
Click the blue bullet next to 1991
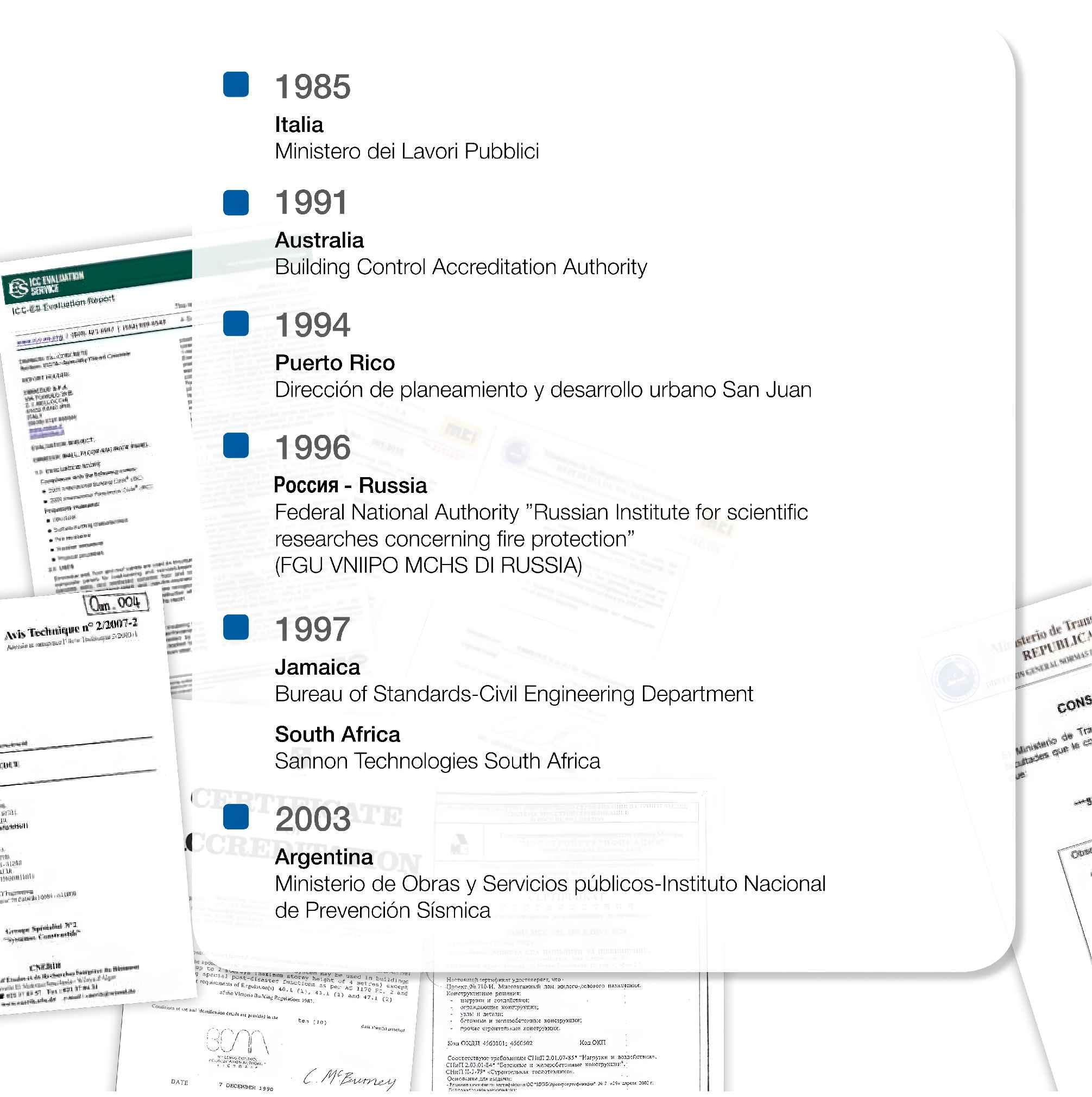coord(236,202)
